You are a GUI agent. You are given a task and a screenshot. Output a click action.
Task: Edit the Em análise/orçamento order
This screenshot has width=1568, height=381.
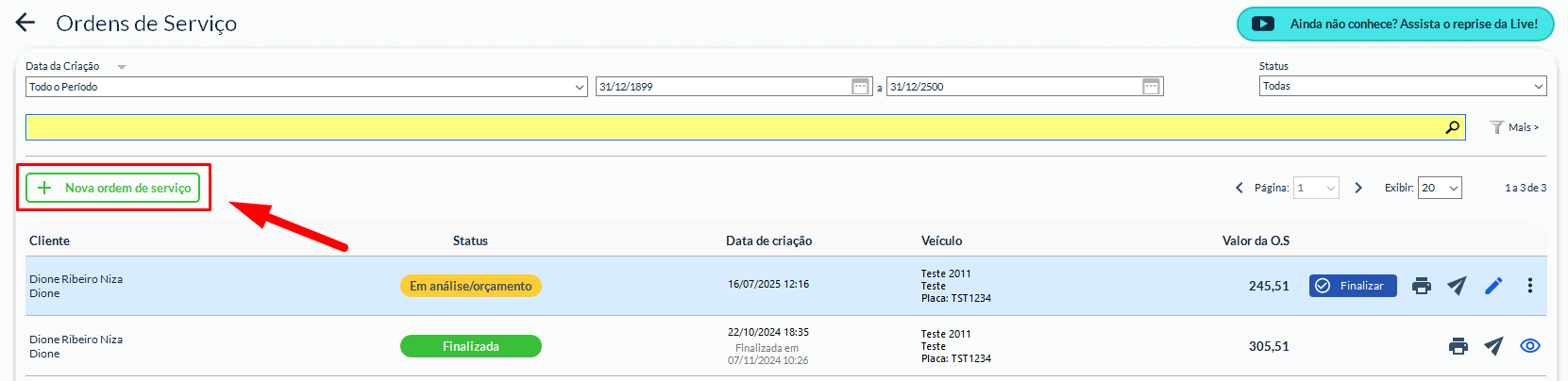pyautogui.click(x=1493, y=286)
